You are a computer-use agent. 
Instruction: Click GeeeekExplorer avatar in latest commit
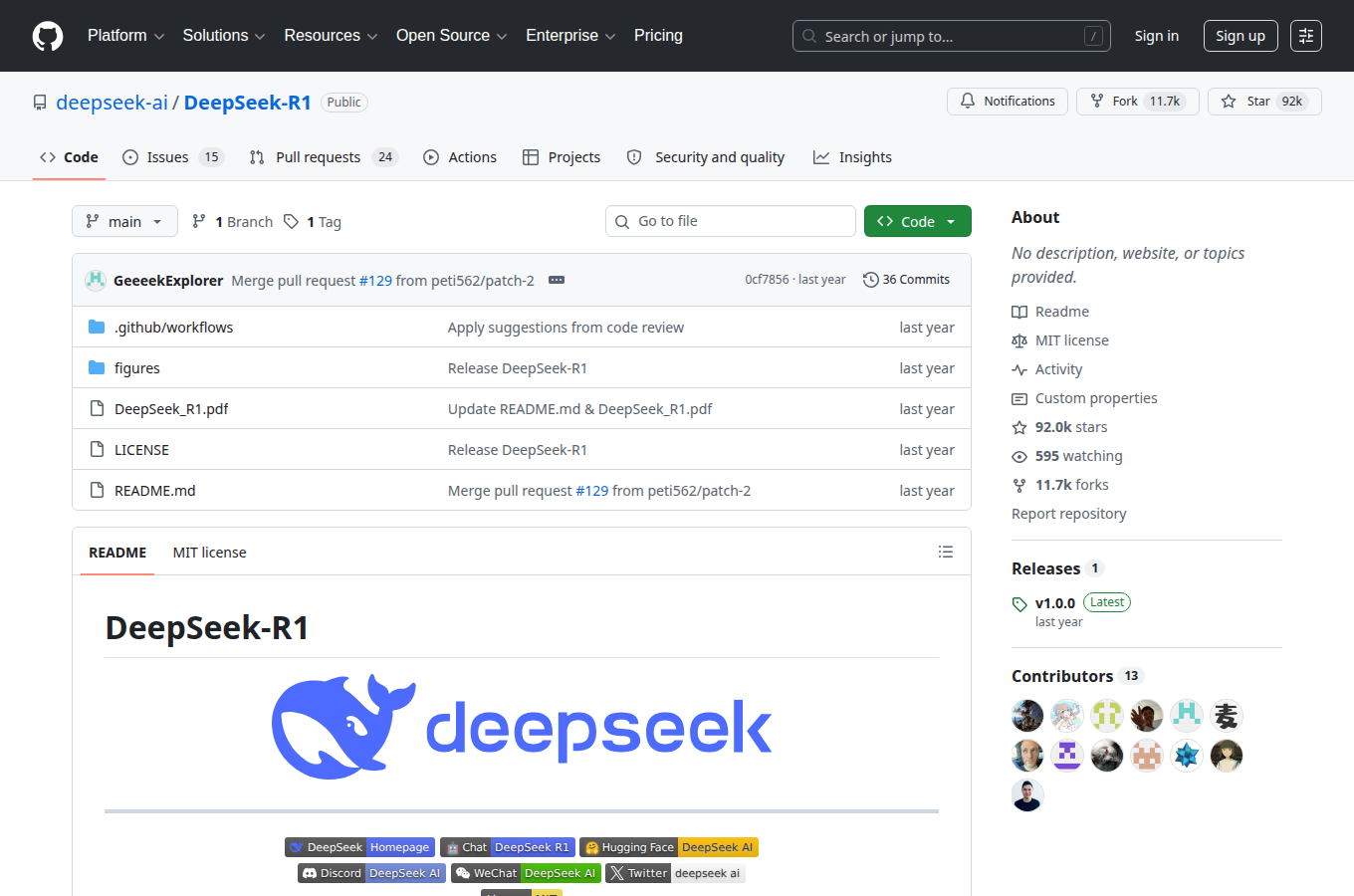pyautogui.click(x=96, y=280)
